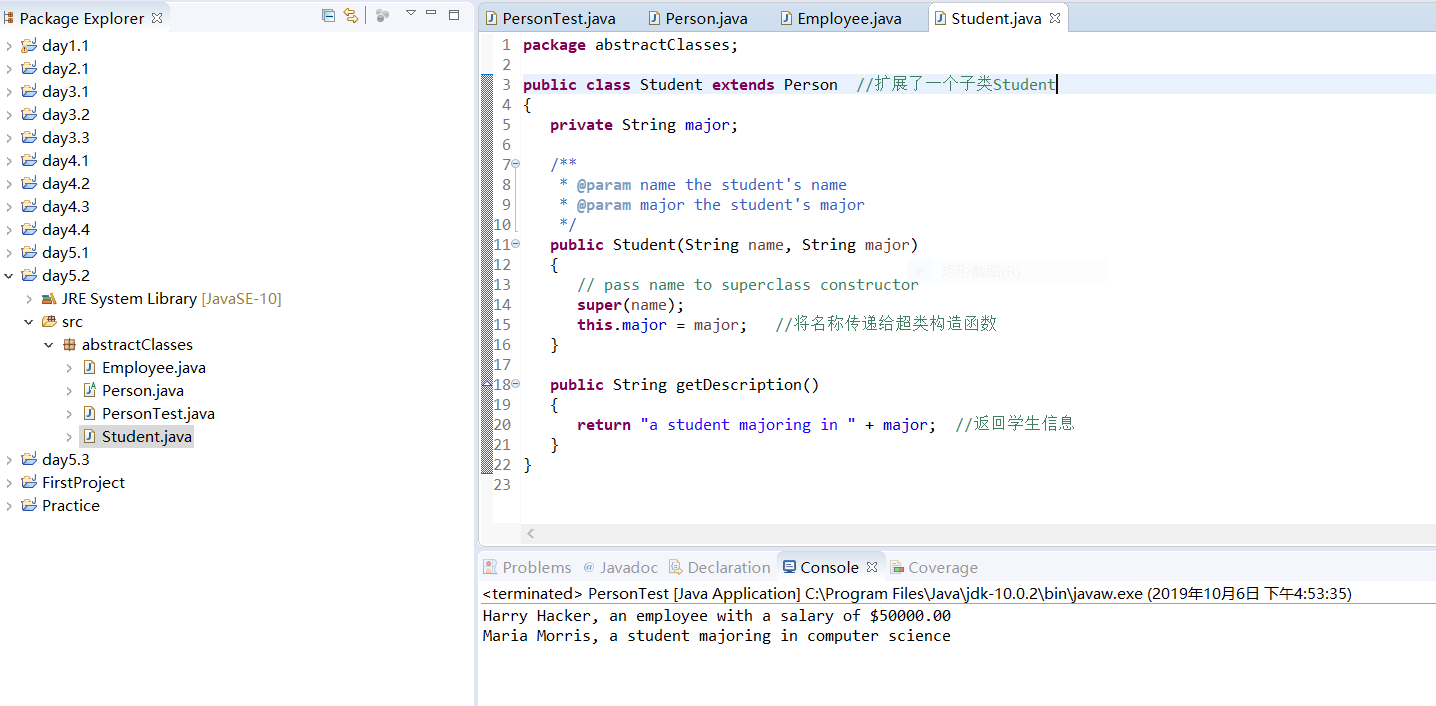This screenshot has height=706, width=1436.
Task: Open the Javadoc view tab
Action: click(x=620, y=567)
